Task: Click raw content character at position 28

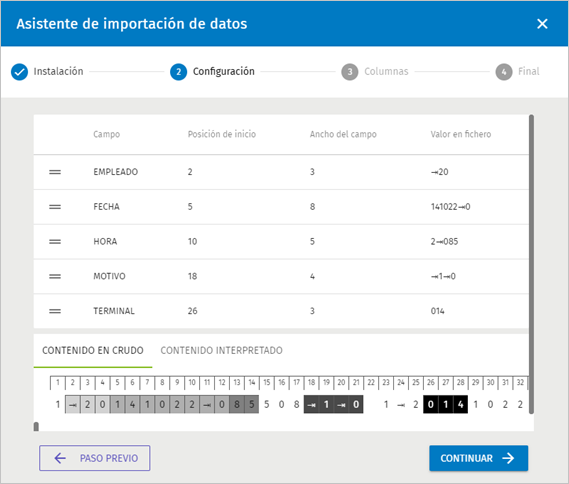Action: (460, 405)
